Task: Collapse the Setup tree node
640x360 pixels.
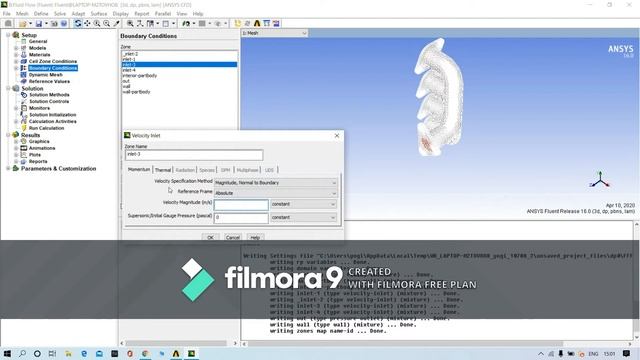Action: [8, 35]
